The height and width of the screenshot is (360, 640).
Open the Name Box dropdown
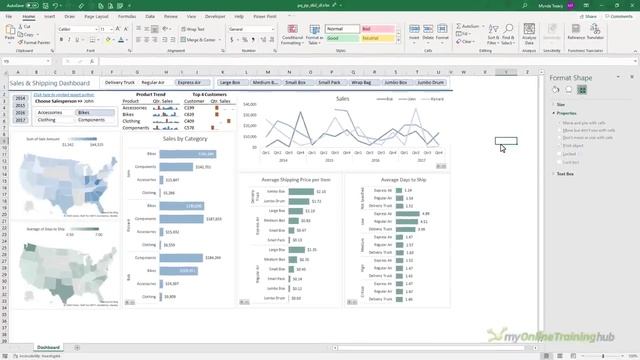(48, 61)
